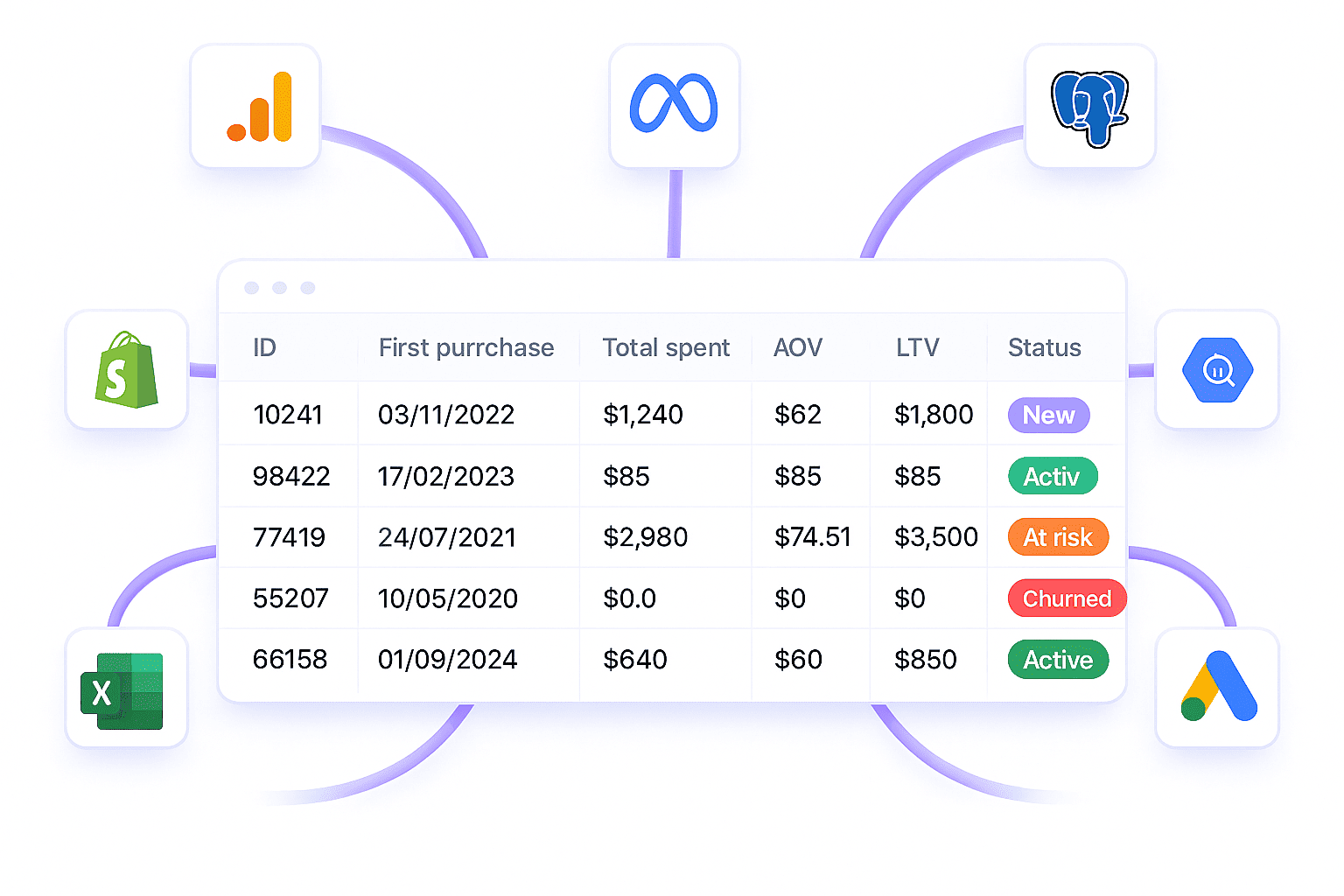Select the AOV column header
This screenshot has width=1344, height=896.
point(798,348)
